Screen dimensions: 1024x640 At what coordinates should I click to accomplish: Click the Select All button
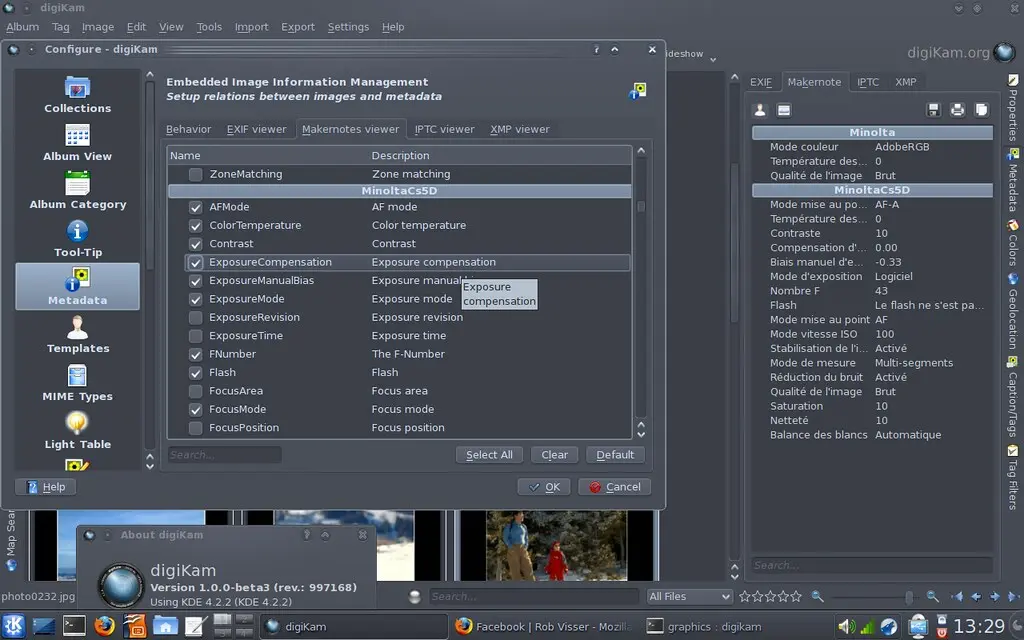pos(489,454)
